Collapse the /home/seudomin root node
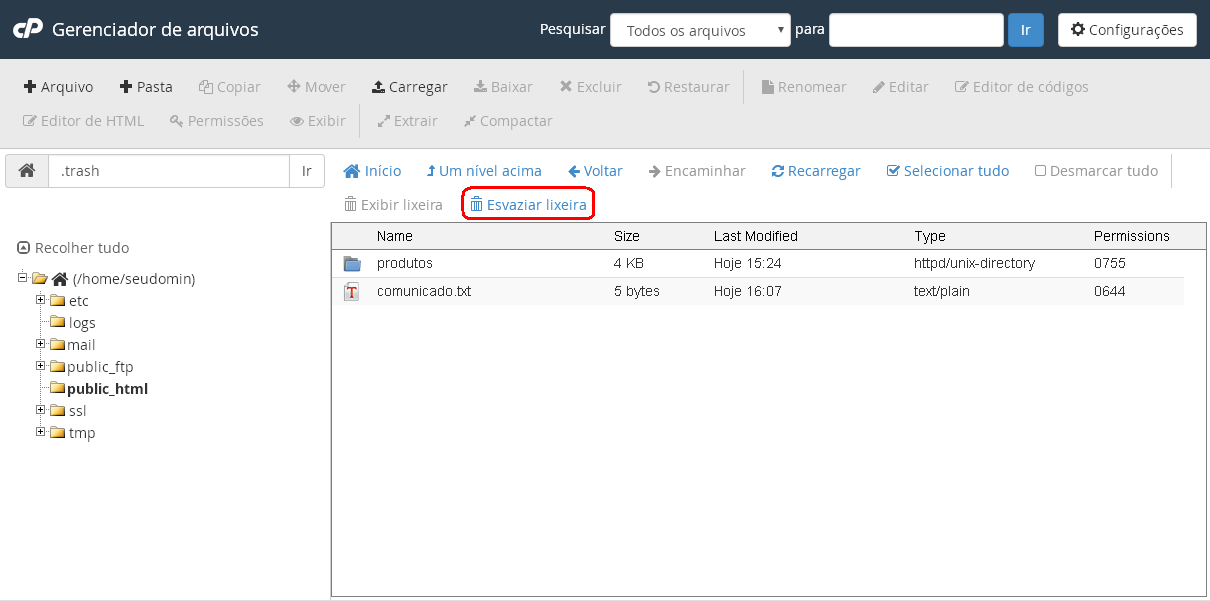The image size is (1210, 601). (x=23, y=278)
